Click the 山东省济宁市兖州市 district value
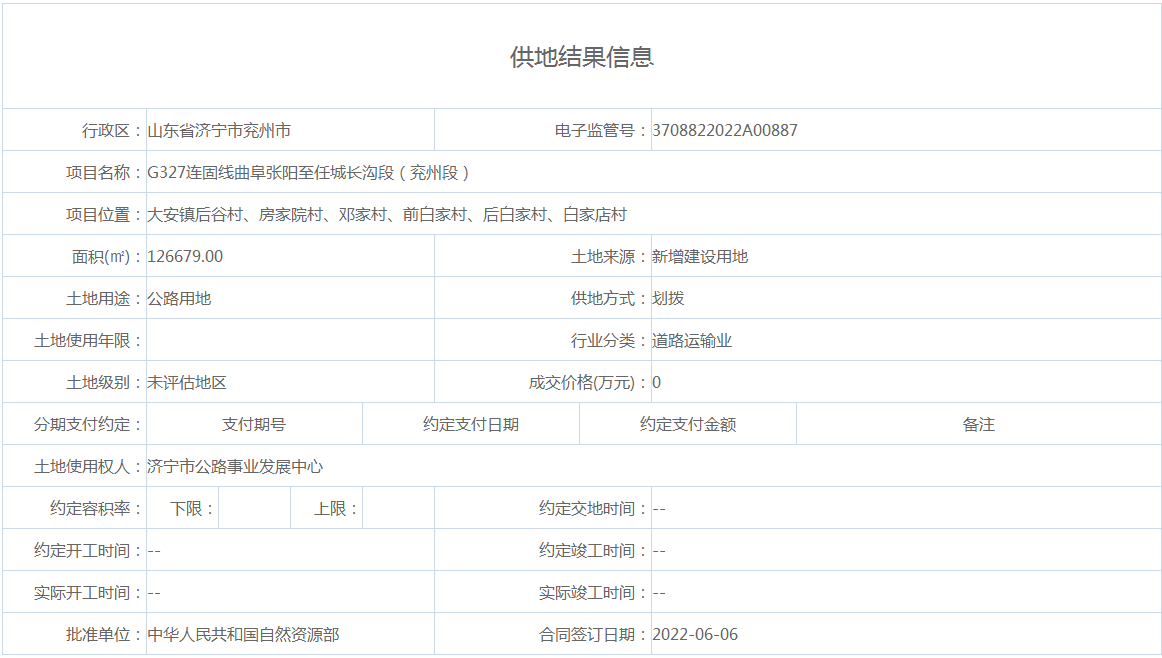 pos(219,131)
